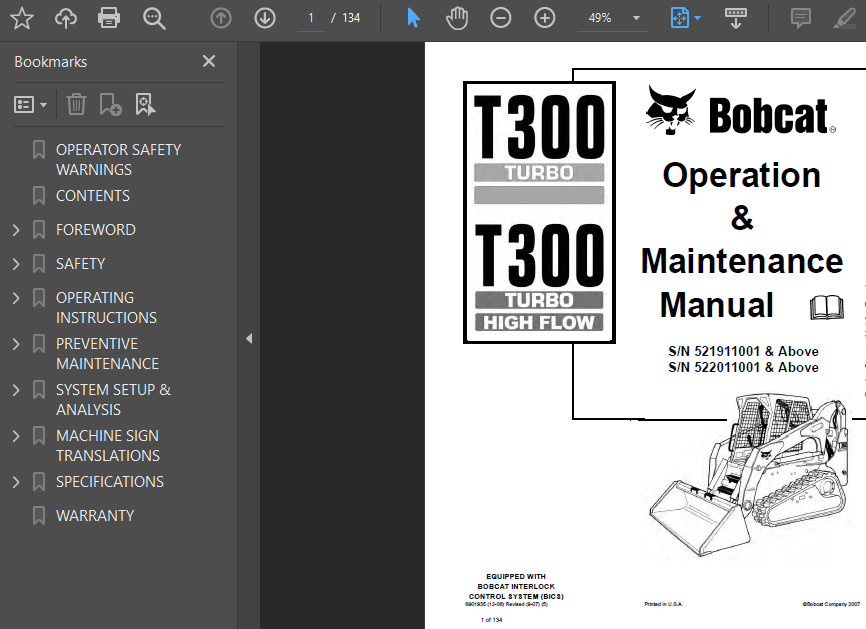This screenshot has height=629, width=866.
Task: Click 'Printed in U.S.A.' text
Action: coord(663,604)
